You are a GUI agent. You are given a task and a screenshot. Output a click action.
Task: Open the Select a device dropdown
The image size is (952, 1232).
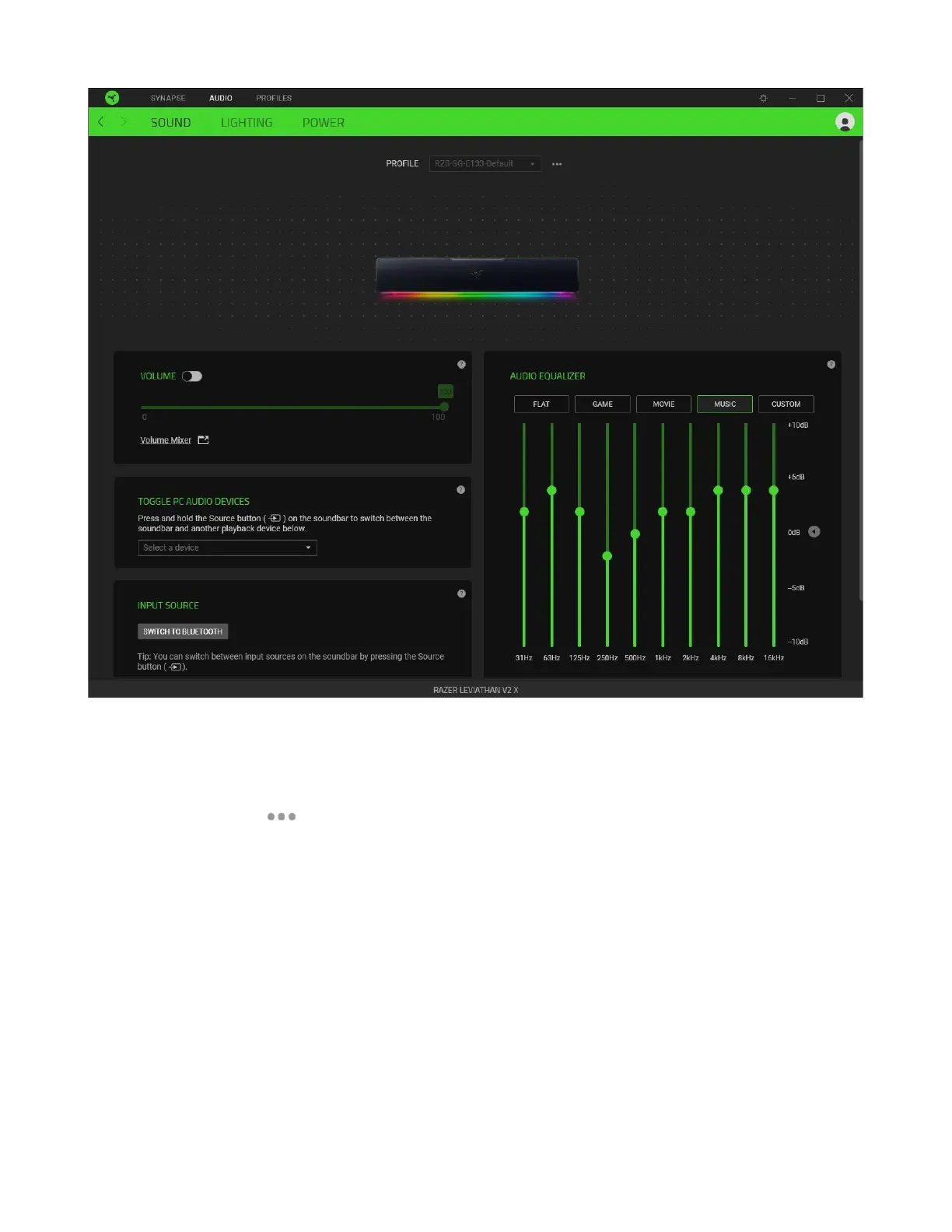227,548
